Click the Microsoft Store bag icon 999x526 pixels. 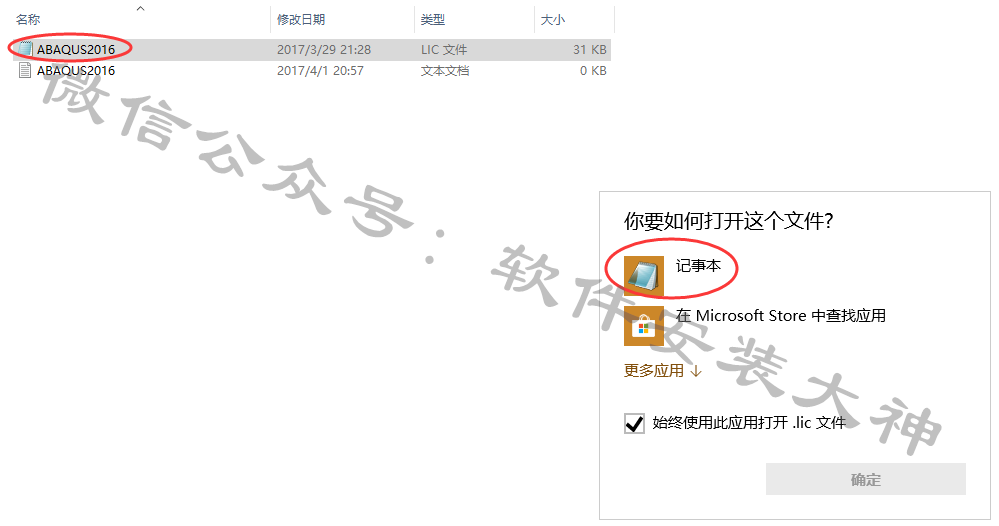tap(643, 326)
